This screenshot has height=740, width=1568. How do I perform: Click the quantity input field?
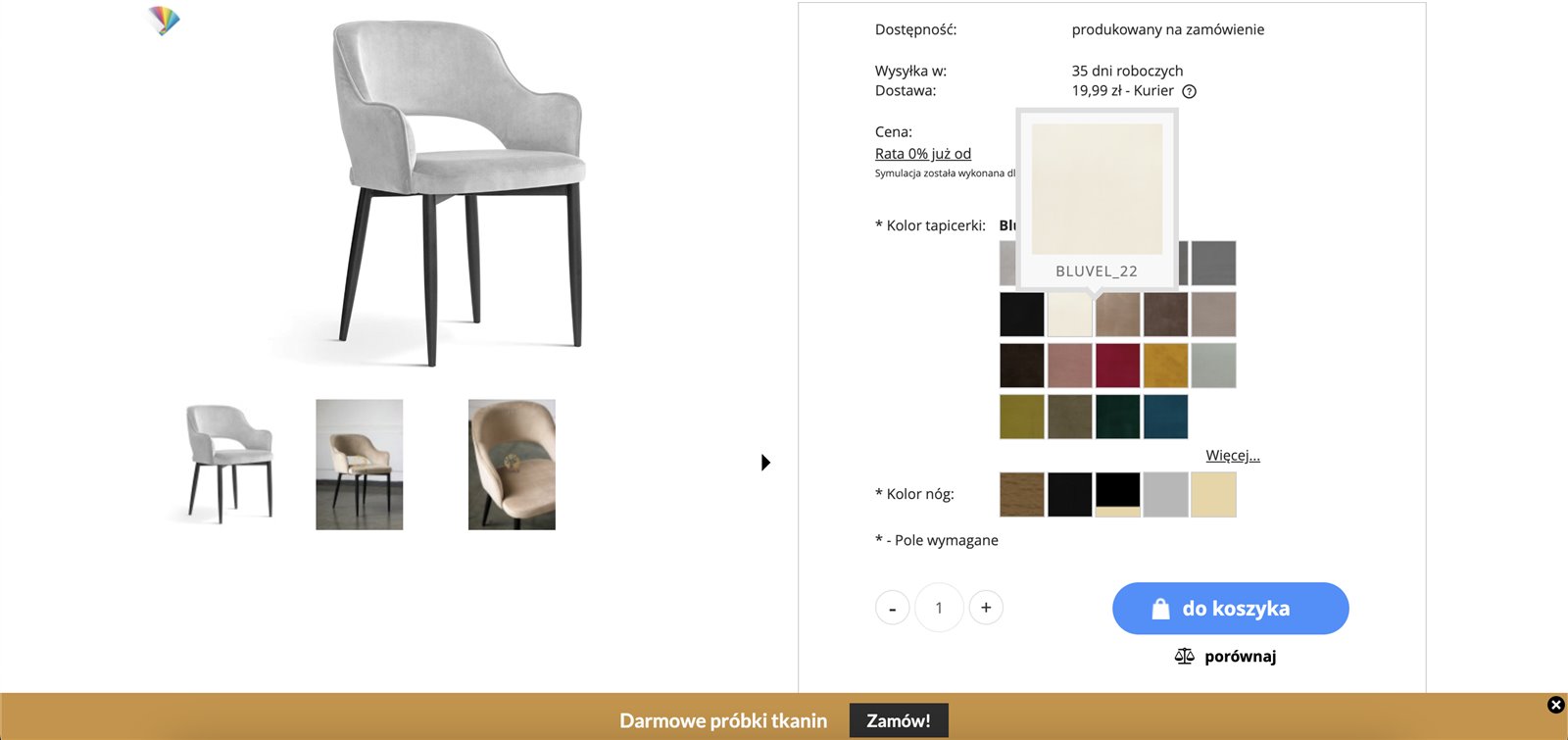[939, 608]
